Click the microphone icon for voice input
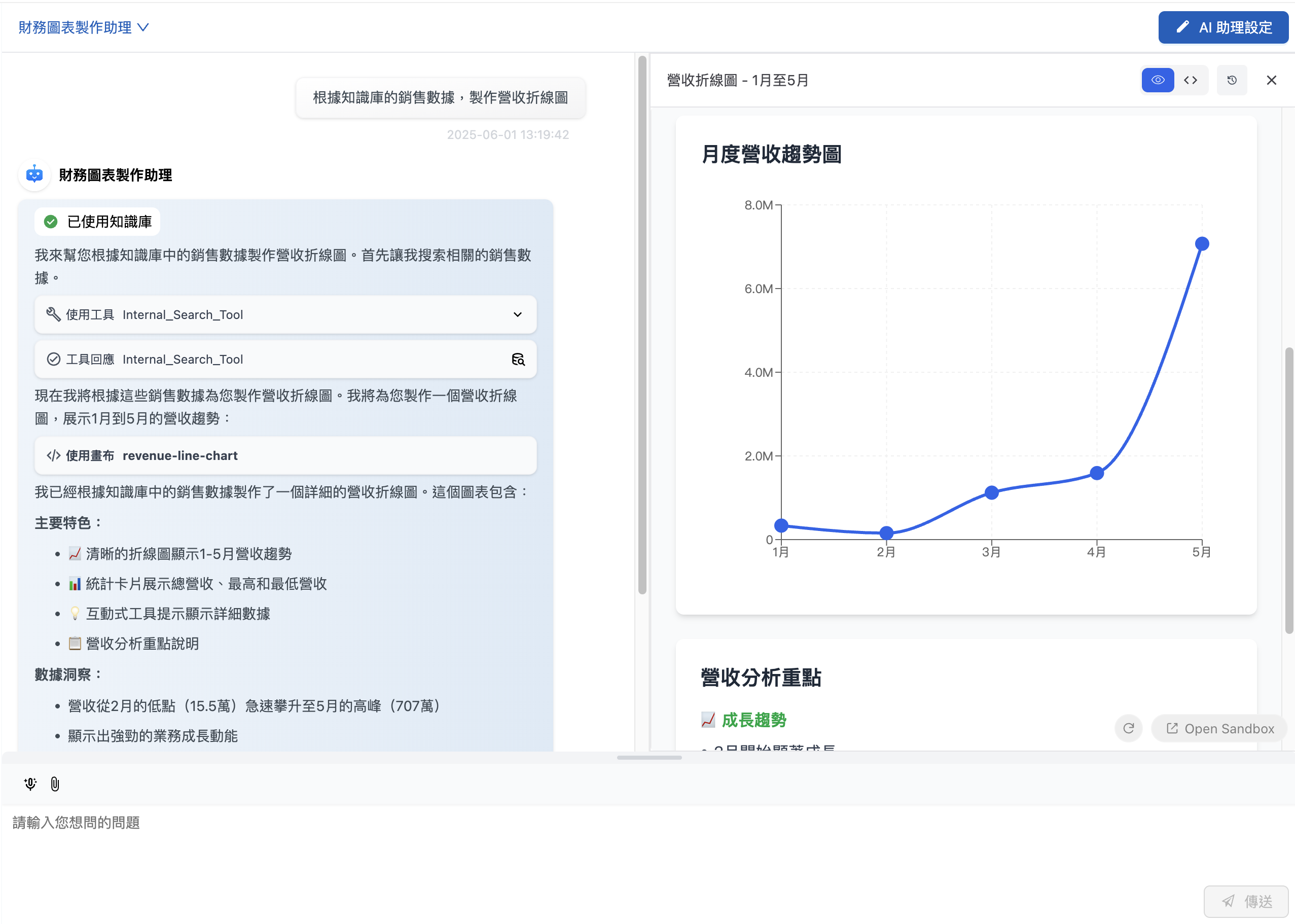The height and width of the screenshot is (924, 1295). click(x=30, y=784)
